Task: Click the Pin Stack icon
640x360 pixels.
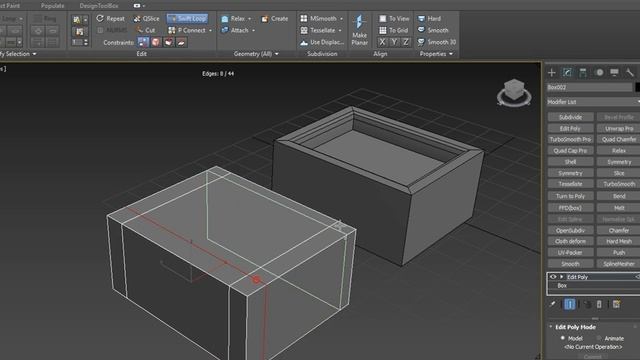Action: (553, 304)
